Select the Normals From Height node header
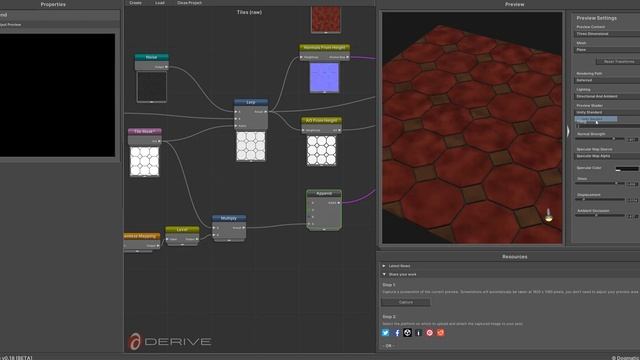Screen dimensions: 640x360 point(324,48)
